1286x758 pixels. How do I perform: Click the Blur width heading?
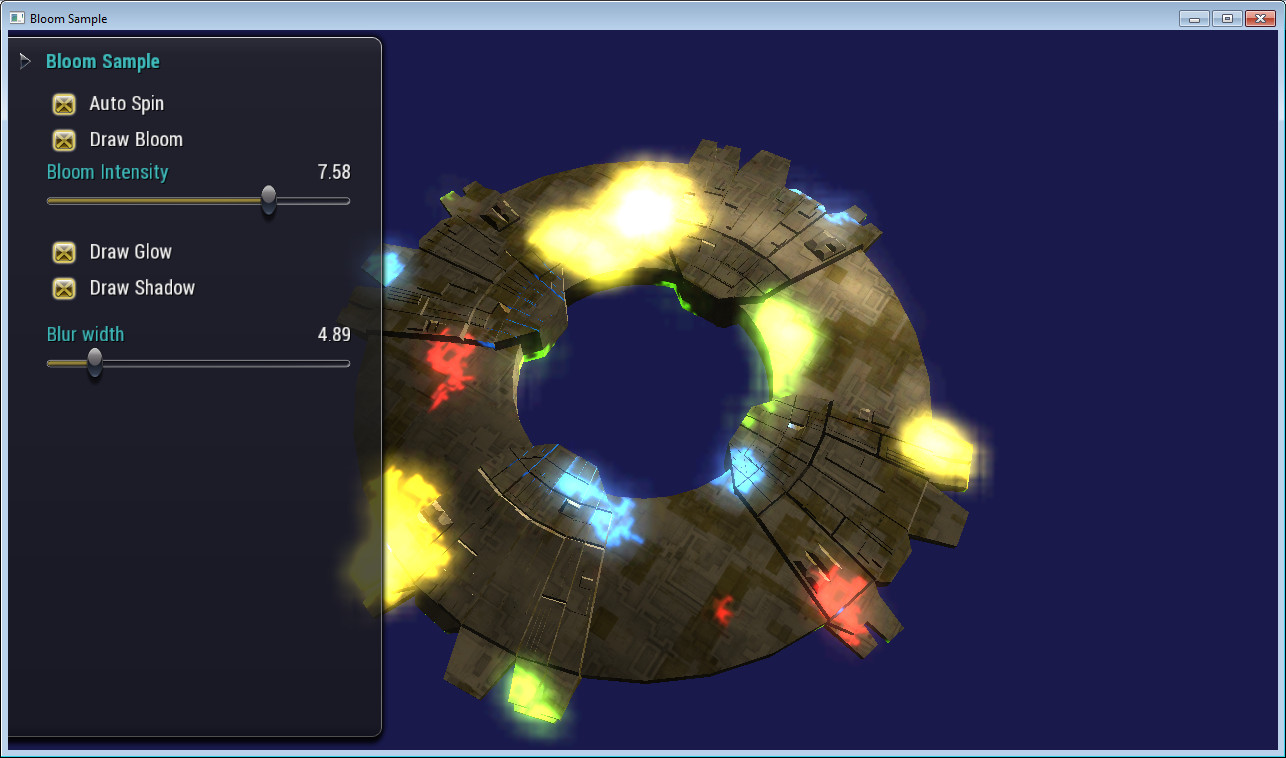point(85,334)
